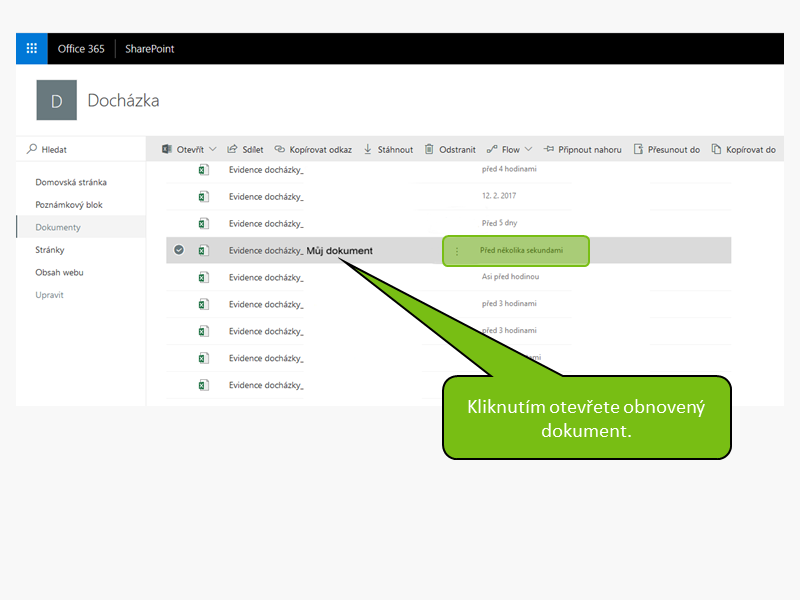Click Odstranit to delete the document
The height and width of the screenshot is (600, 800).
coord(450,149)
